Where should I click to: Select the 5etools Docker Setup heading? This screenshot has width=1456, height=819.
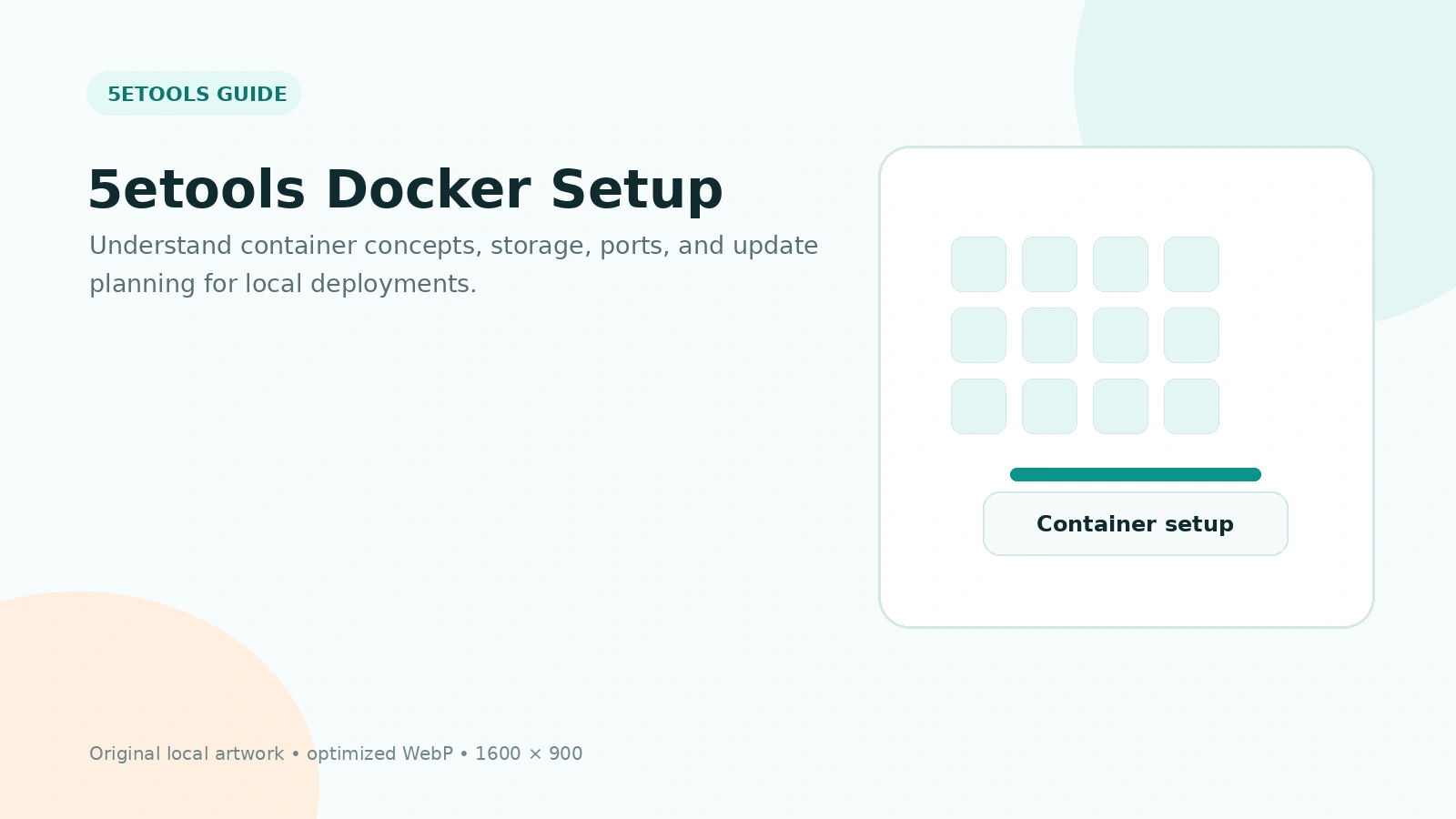click(405, 189)
